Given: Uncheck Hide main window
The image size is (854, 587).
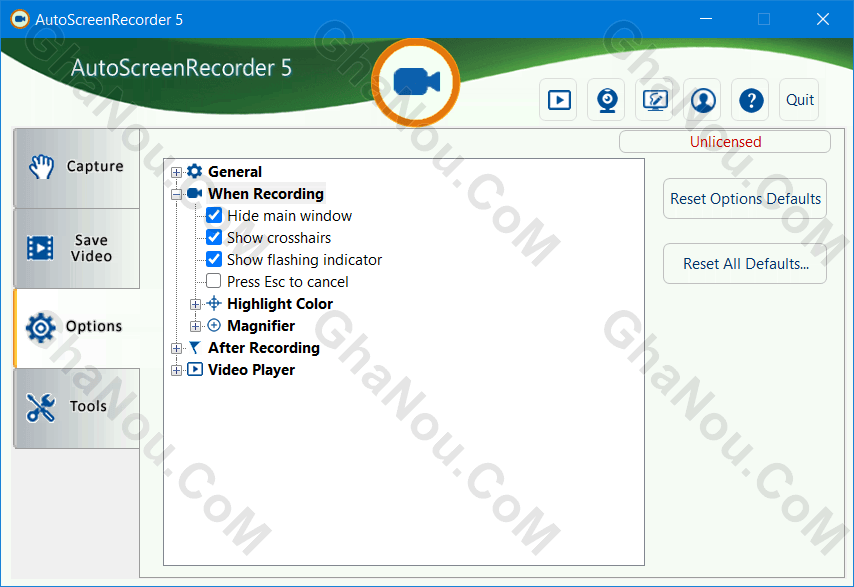Looking at the screenshot, I should coord(214,215).
